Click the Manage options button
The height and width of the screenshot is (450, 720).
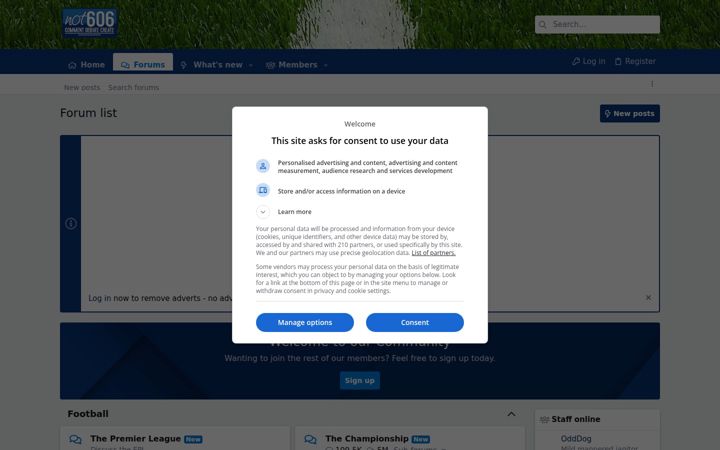pyautogui.click(x=305, y=322)
